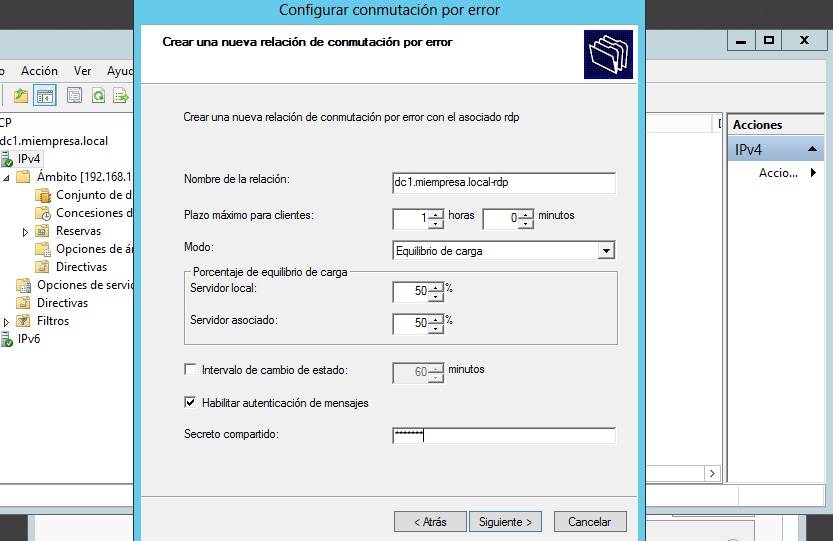Click the Cancelar button
The height and width of the screenshot is (541, 833).
click(589, 522)
